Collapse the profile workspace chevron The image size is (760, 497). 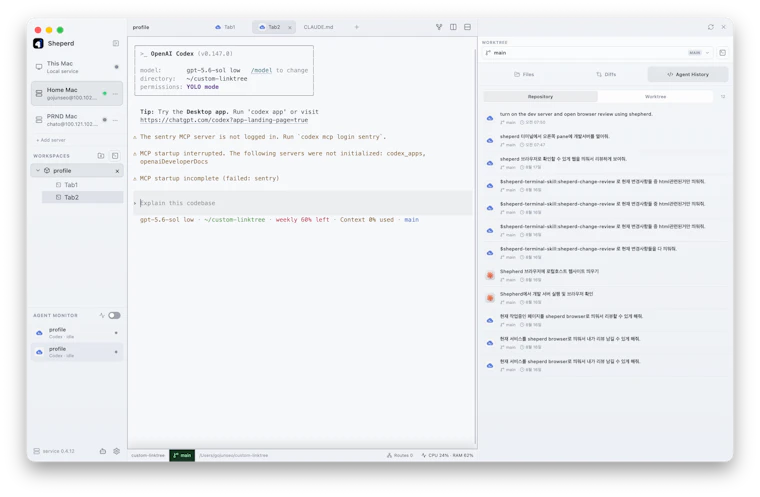(38, 171)
